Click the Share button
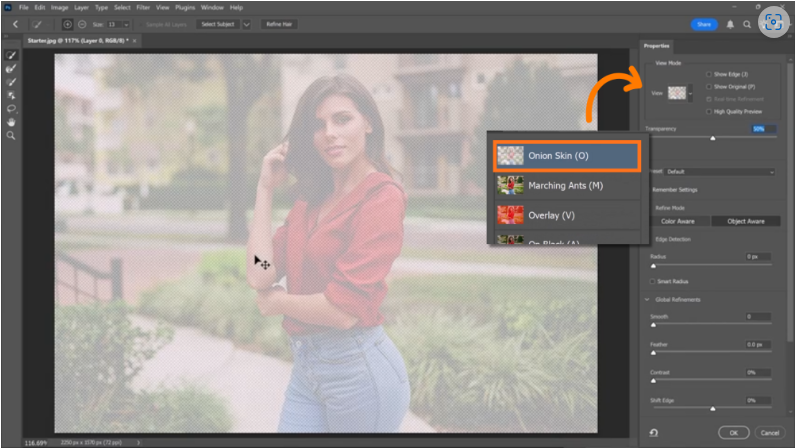 [704, 24]
